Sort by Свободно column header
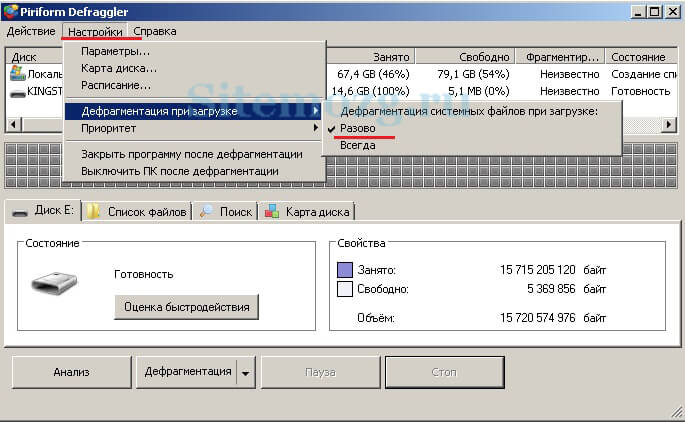The height and width of the screenshot is (422, 685). (465, 57)
